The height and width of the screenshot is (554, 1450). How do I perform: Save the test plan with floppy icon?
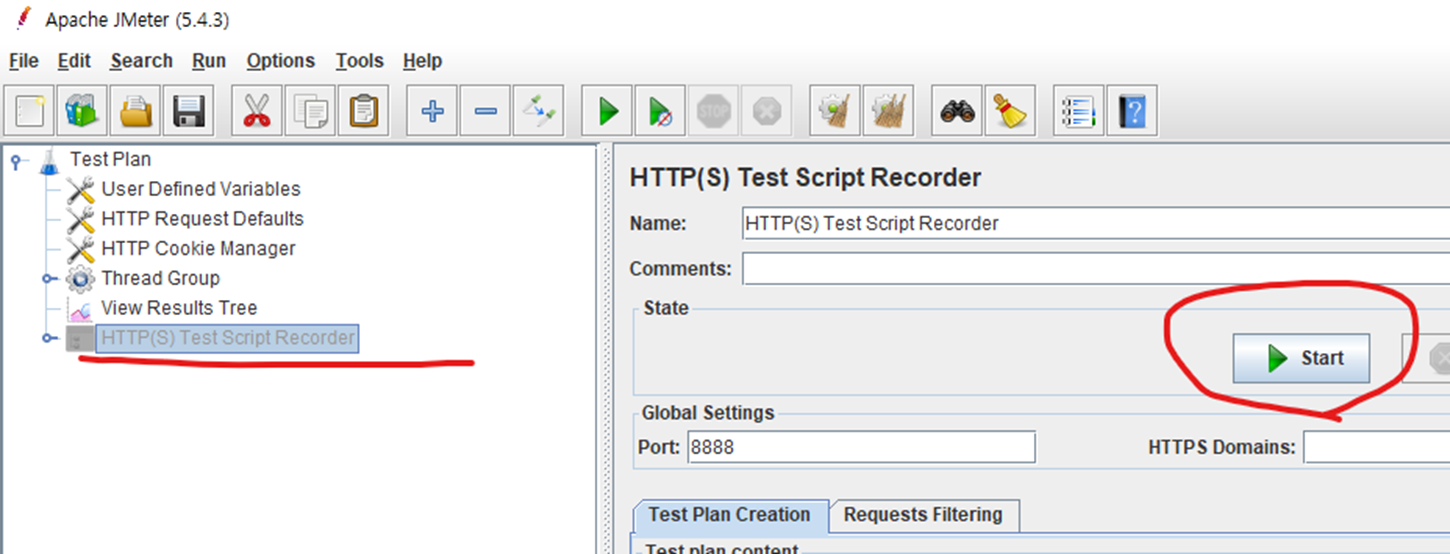(x=190, y=110)
